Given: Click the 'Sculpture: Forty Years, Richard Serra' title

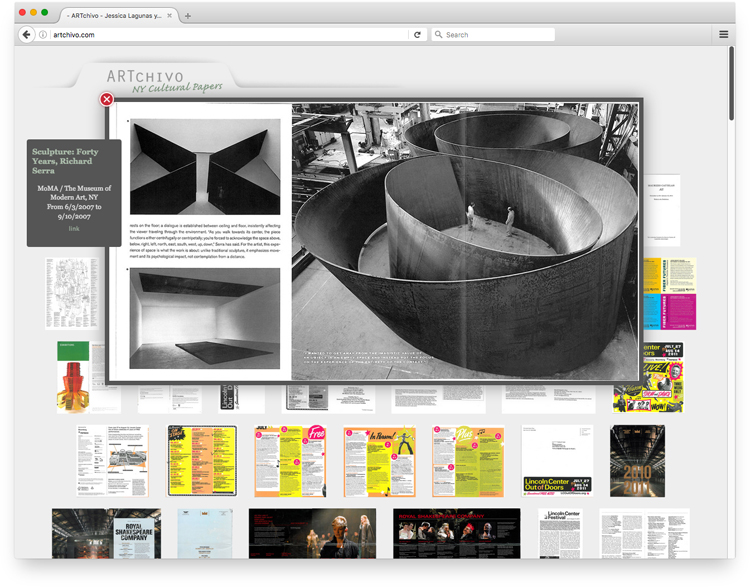Looking at the screenshot, I should coord(65,161).
